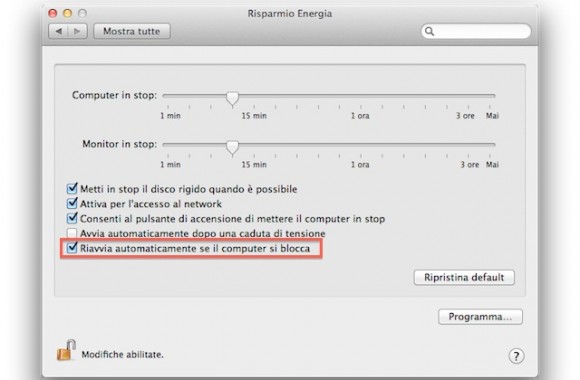Uncheck Metti in stop il disco rigido
This screenshot has width=580, height=380.
pyautogui.click(x=72, y=189)
